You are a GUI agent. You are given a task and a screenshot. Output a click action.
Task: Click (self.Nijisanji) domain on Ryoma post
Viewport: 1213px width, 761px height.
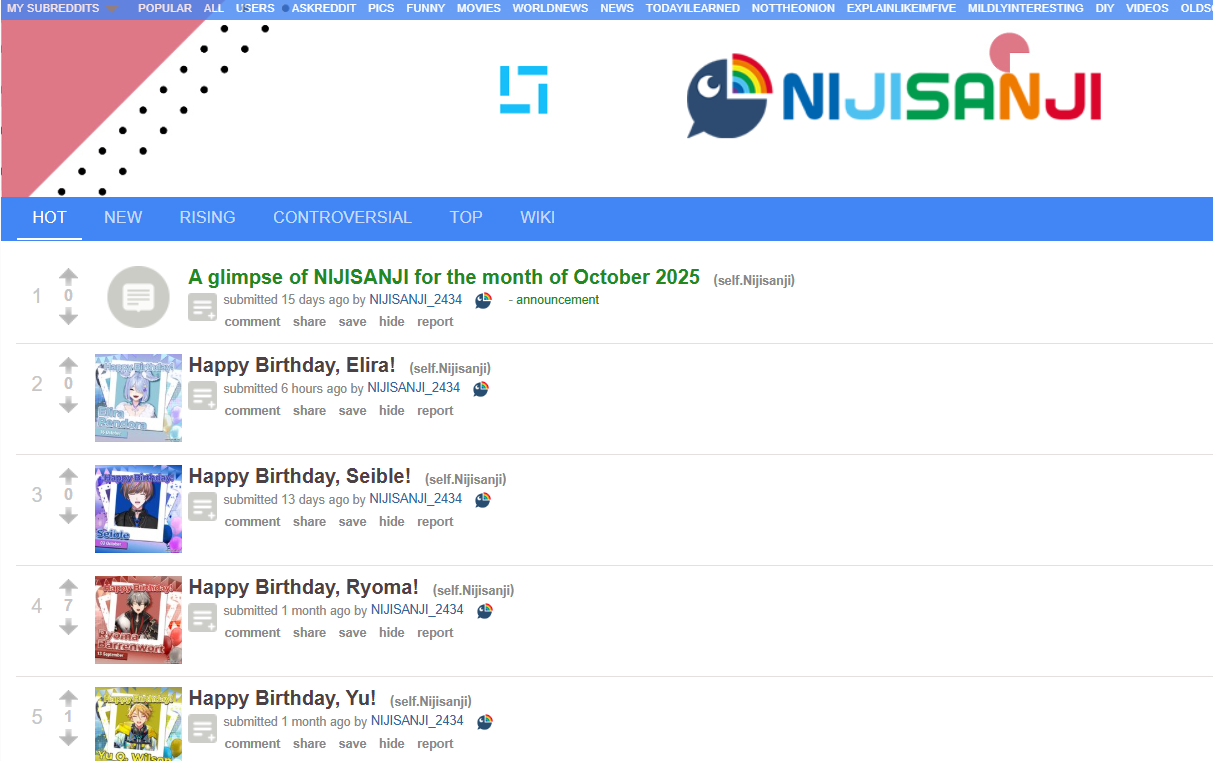(474, 590)
